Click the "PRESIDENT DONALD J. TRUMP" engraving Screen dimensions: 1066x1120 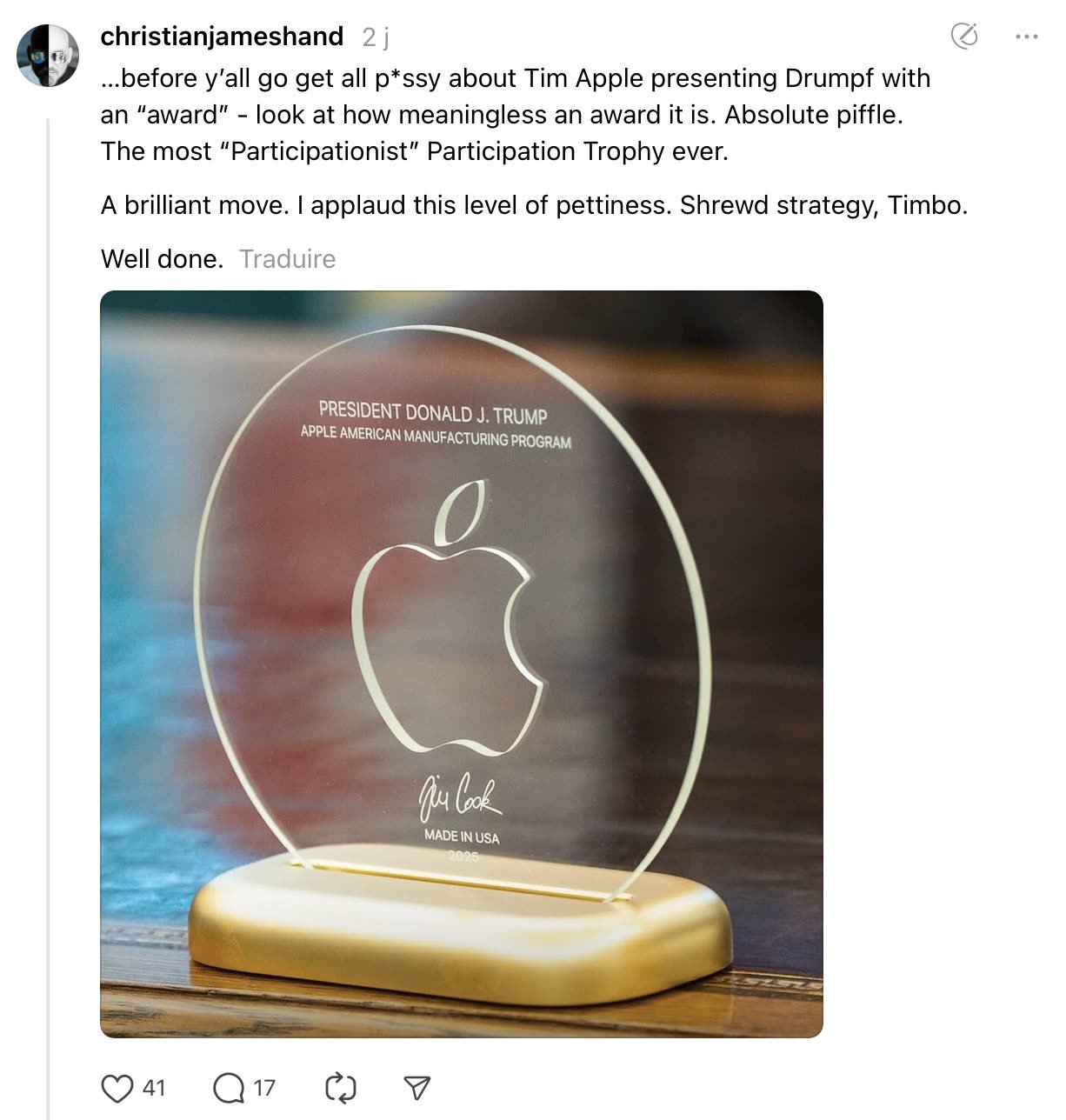point(433,412)
